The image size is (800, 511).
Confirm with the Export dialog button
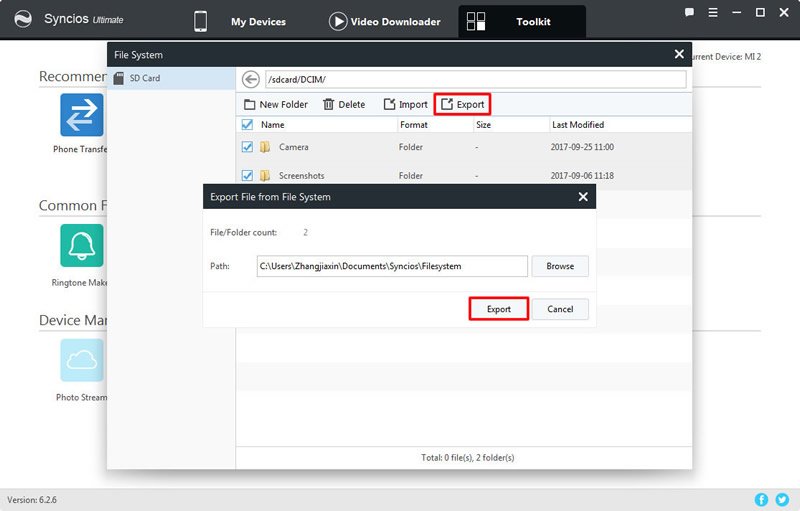pyautogui.click(x=498, y=309)
